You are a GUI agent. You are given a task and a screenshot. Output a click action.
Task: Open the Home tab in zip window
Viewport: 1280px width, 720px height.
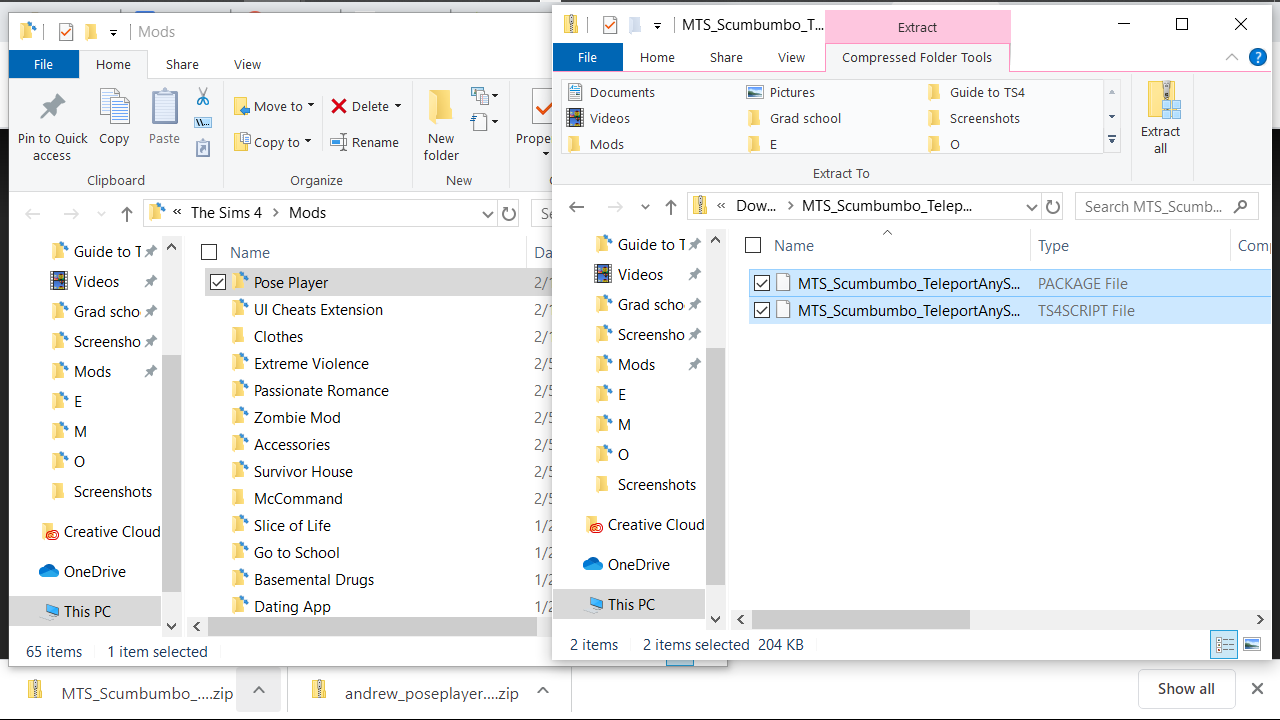click(657, 57)
